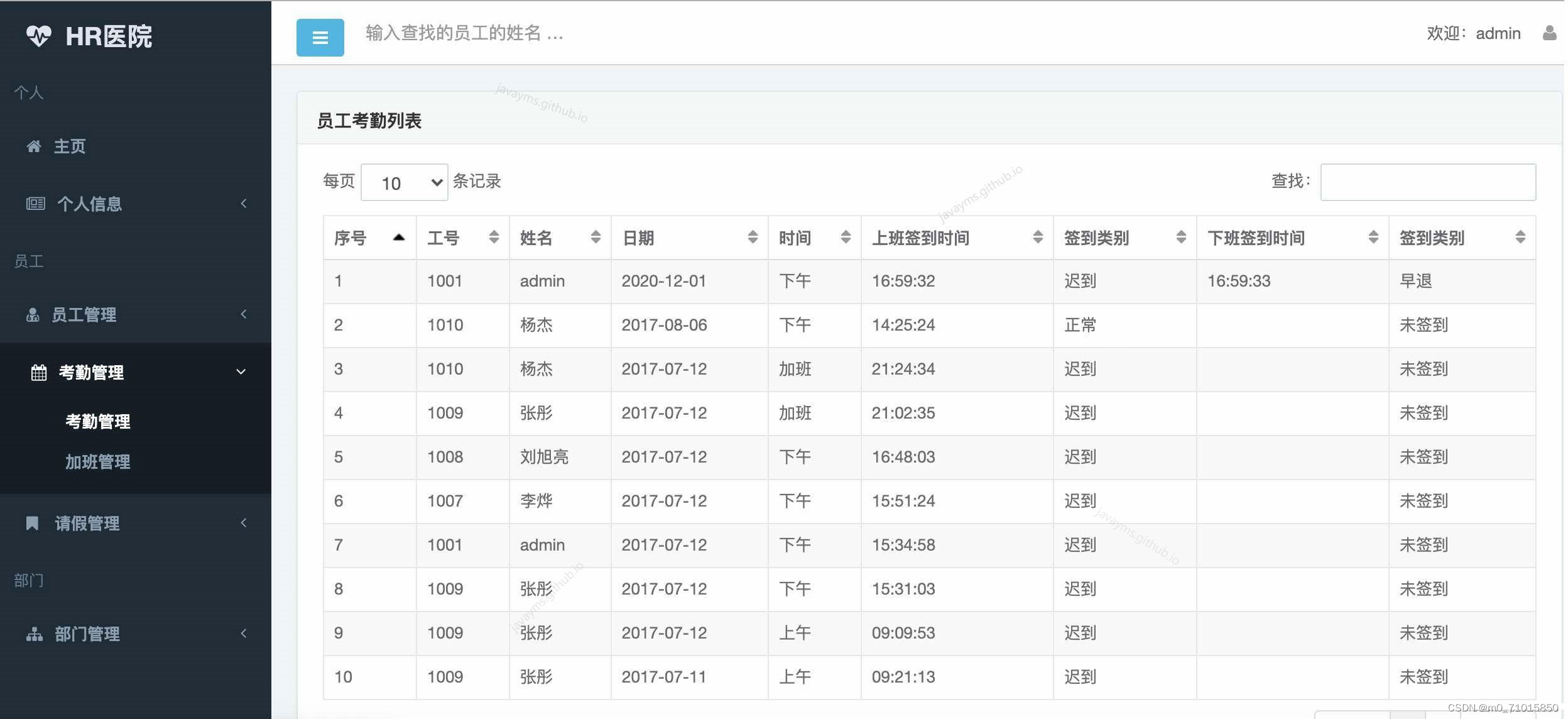Open the 请假管理 menu label
This screenshot has width=1568, height=719.
click(x=87, y=523)
